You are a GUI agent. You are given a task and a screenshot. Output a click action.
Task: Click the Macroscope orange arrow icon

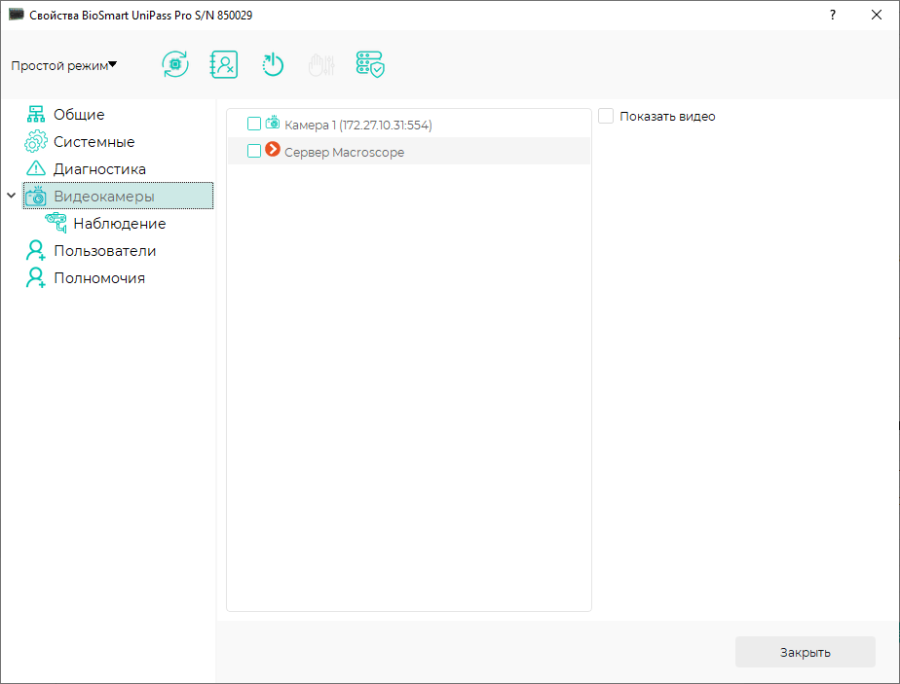point(273,149)
